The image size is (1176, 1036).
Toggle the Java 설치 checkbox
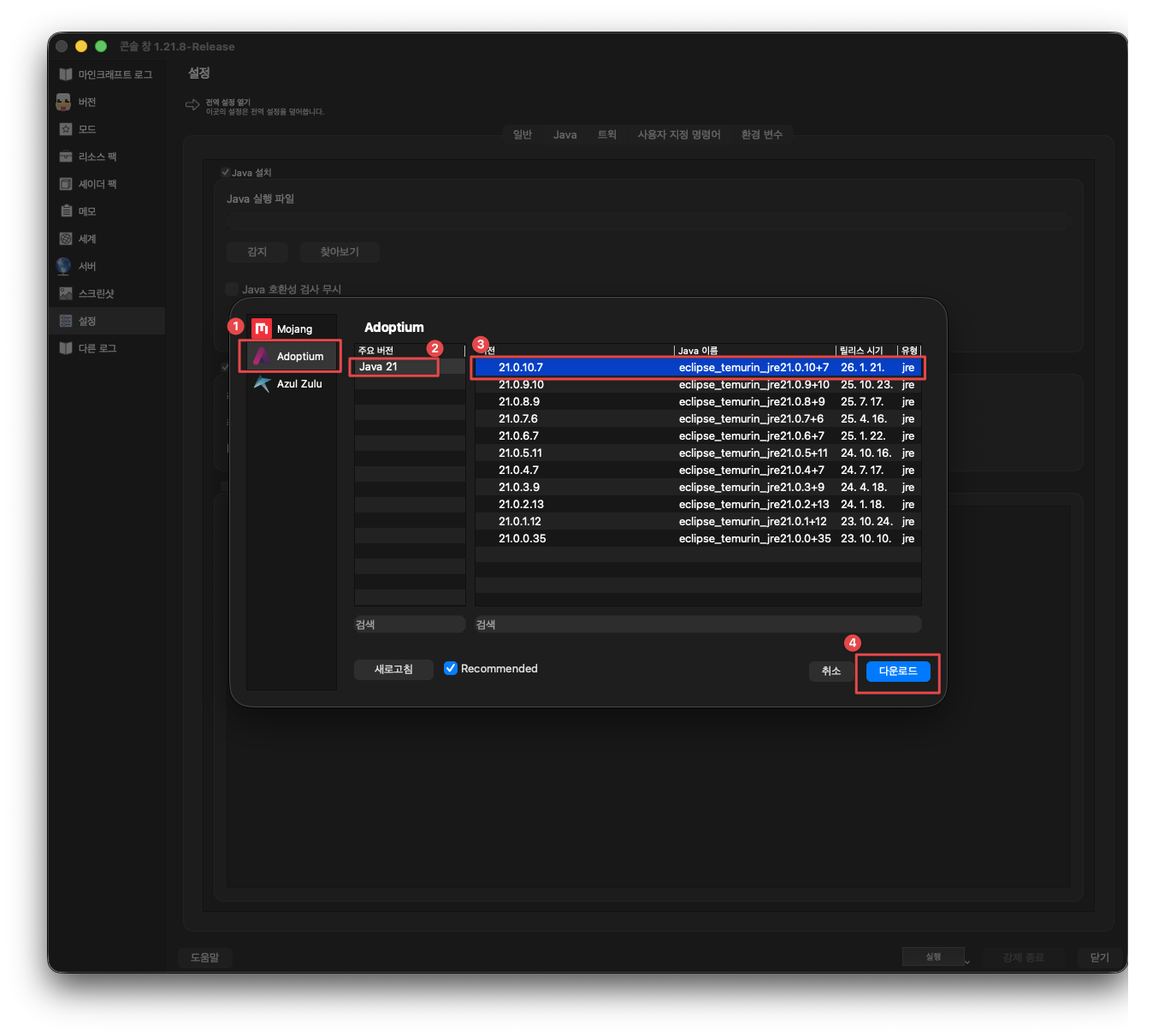tap(226, 172)
